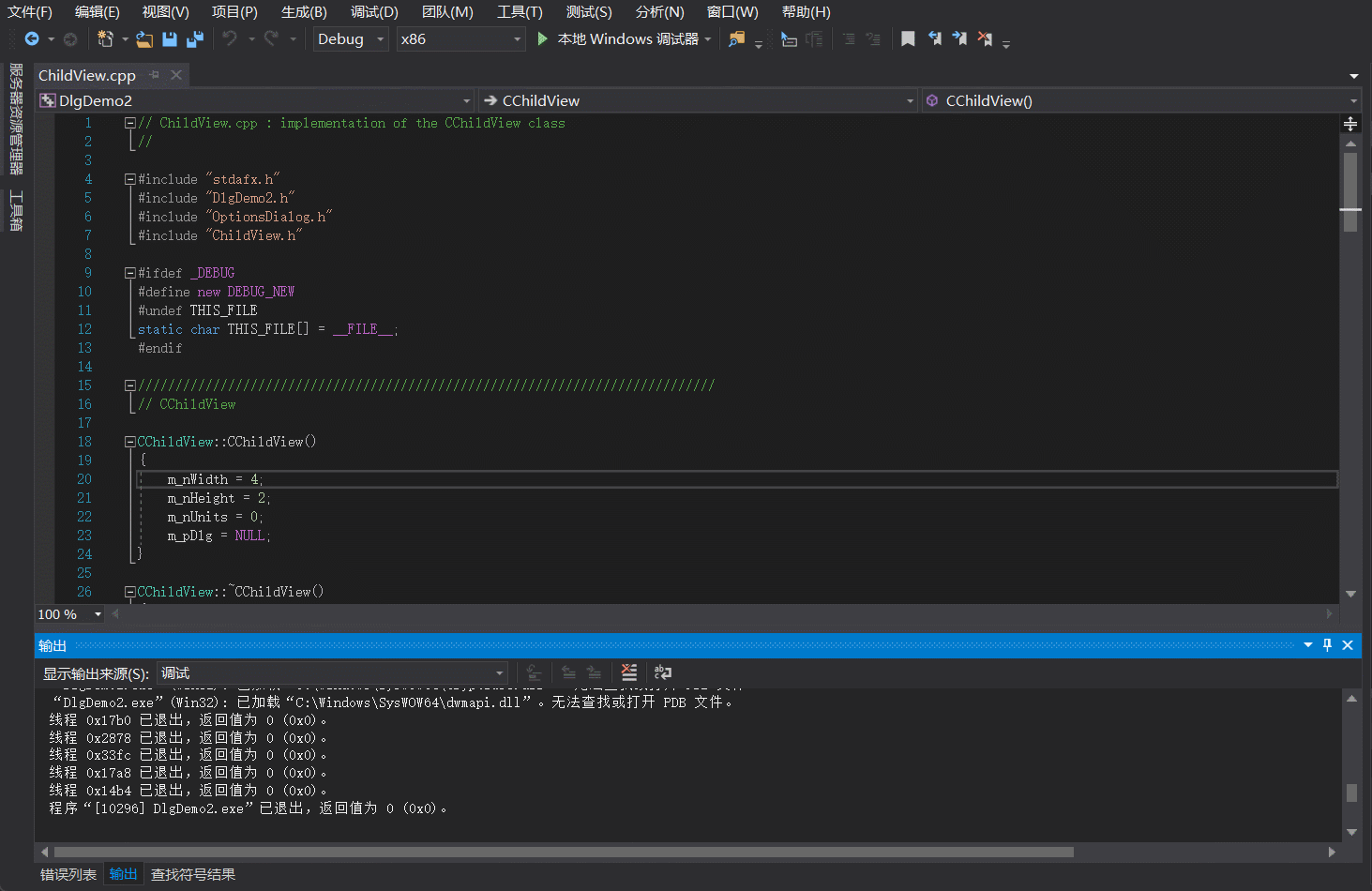The width and height of the screenshot is (1372, 891).
Task: Click the Save file icon
Action: (x=170, y=39)
